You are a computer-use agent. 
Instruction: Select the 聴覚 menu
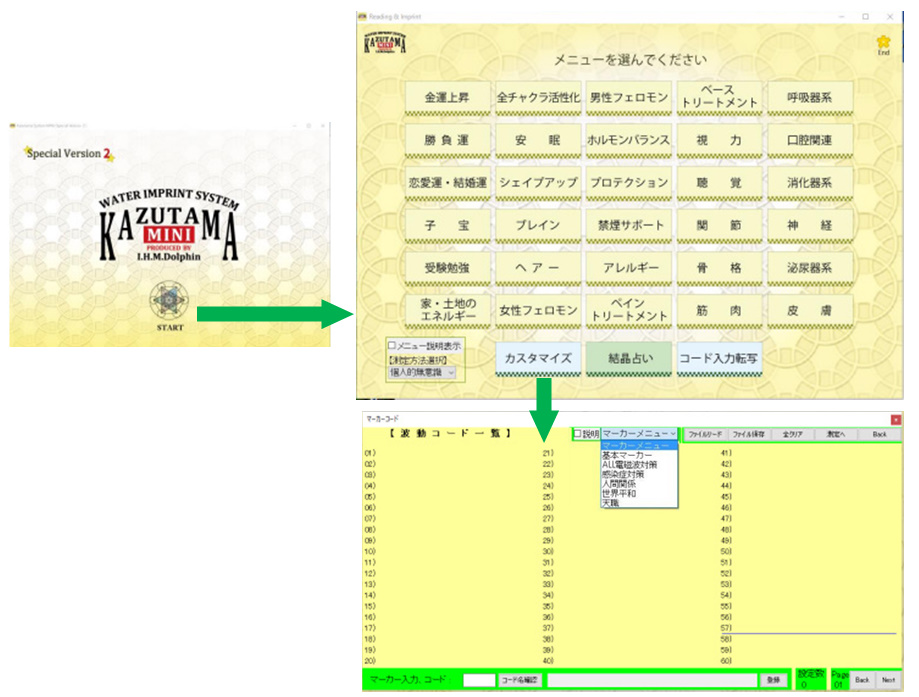click(720, 183)
